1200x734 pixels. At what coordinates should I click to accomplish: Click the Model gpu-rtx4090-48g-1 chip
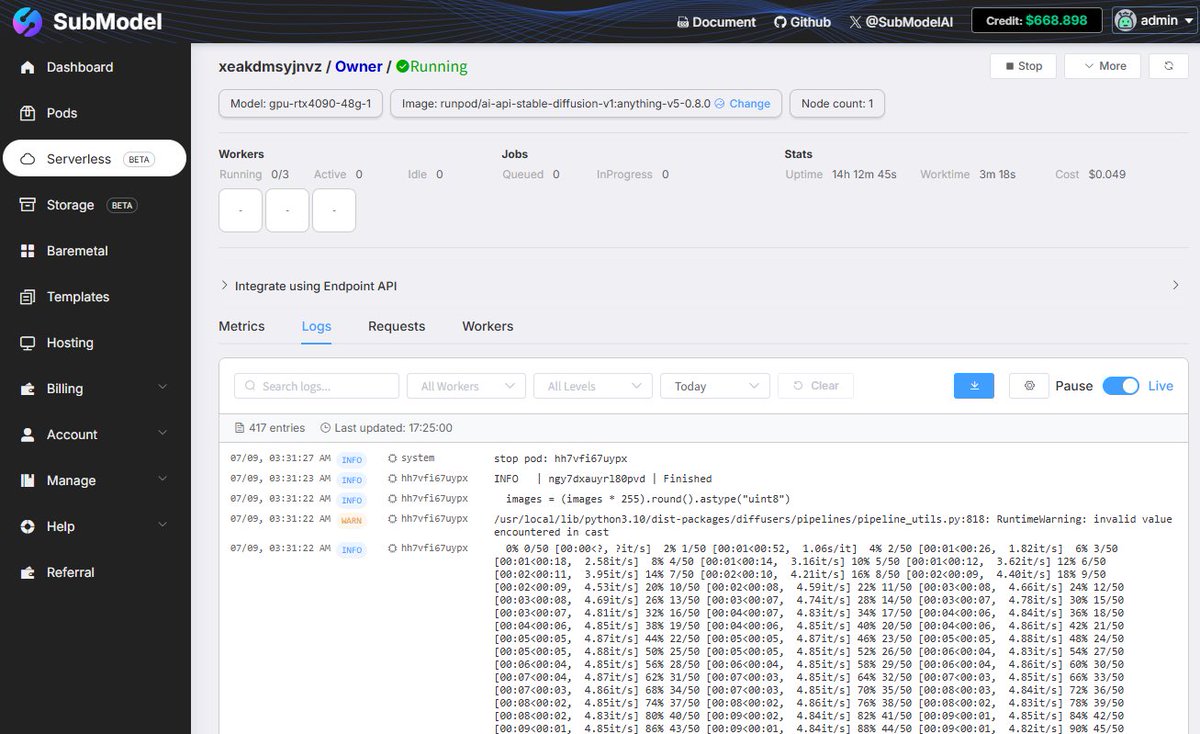click(x=300, y=103)
